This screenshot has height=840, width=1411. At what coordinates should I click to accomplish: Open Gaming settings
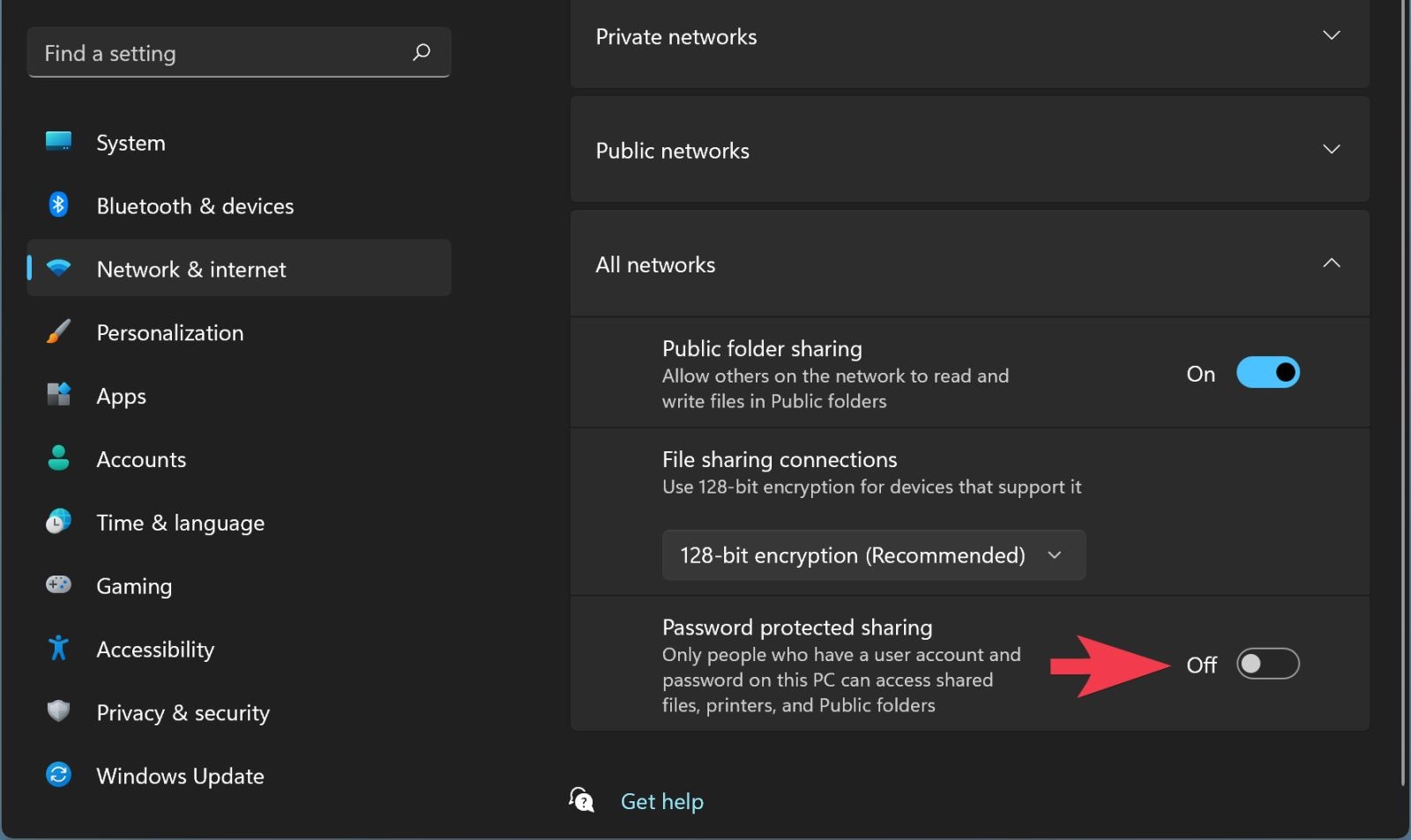(239, 586)
